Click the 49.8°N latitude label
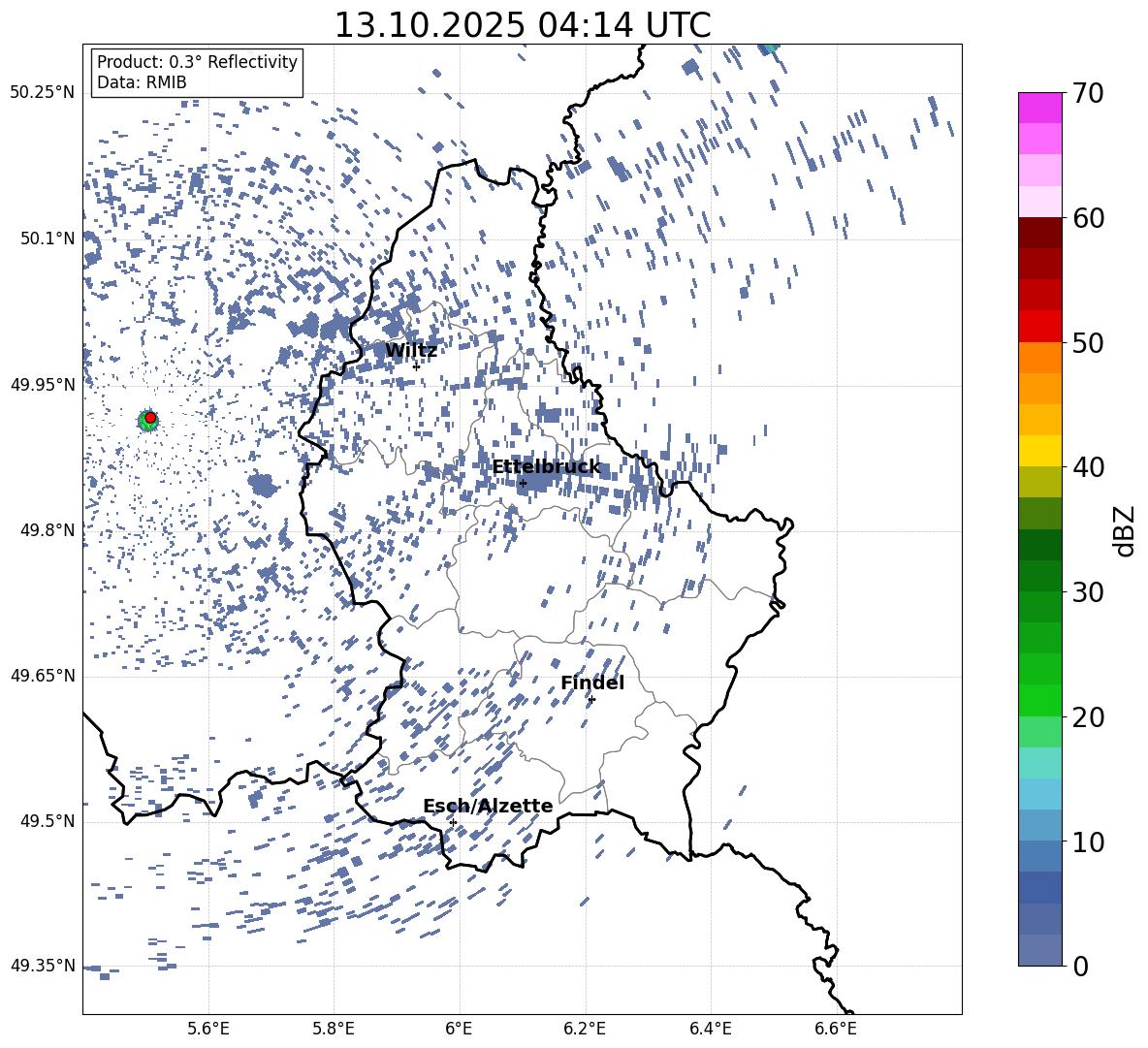Image resolution: width=1148 pixels, height=1048 pixels. (47, 530)
